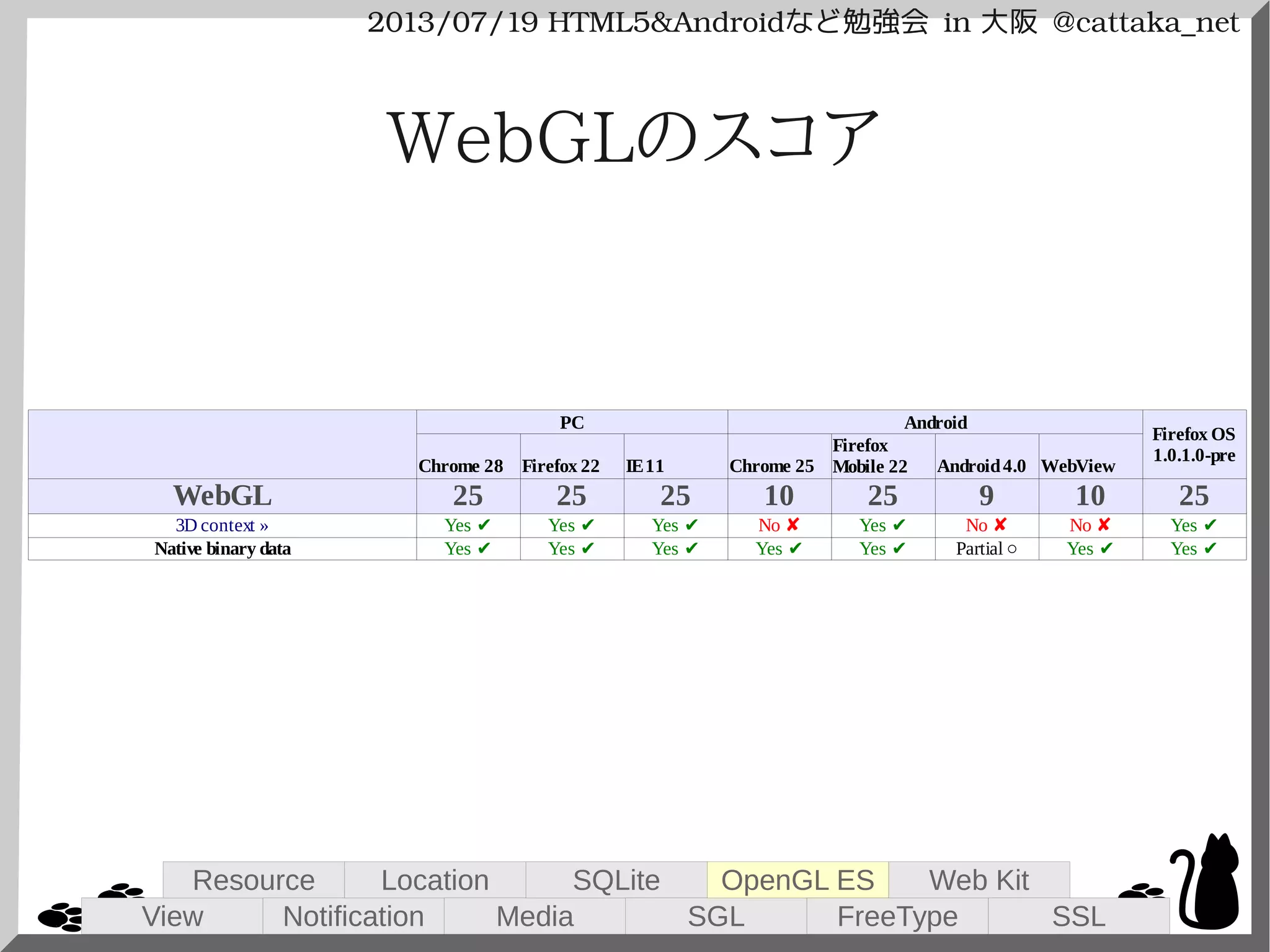
Task: Click the Firefox 22 score of 25
Action: click(571, 496)
